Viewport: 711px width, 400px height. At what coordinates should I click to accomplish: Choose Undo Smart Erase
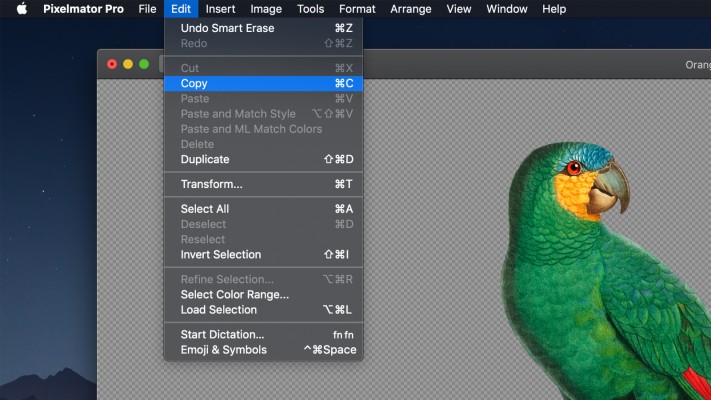click(x=227, y=28)
